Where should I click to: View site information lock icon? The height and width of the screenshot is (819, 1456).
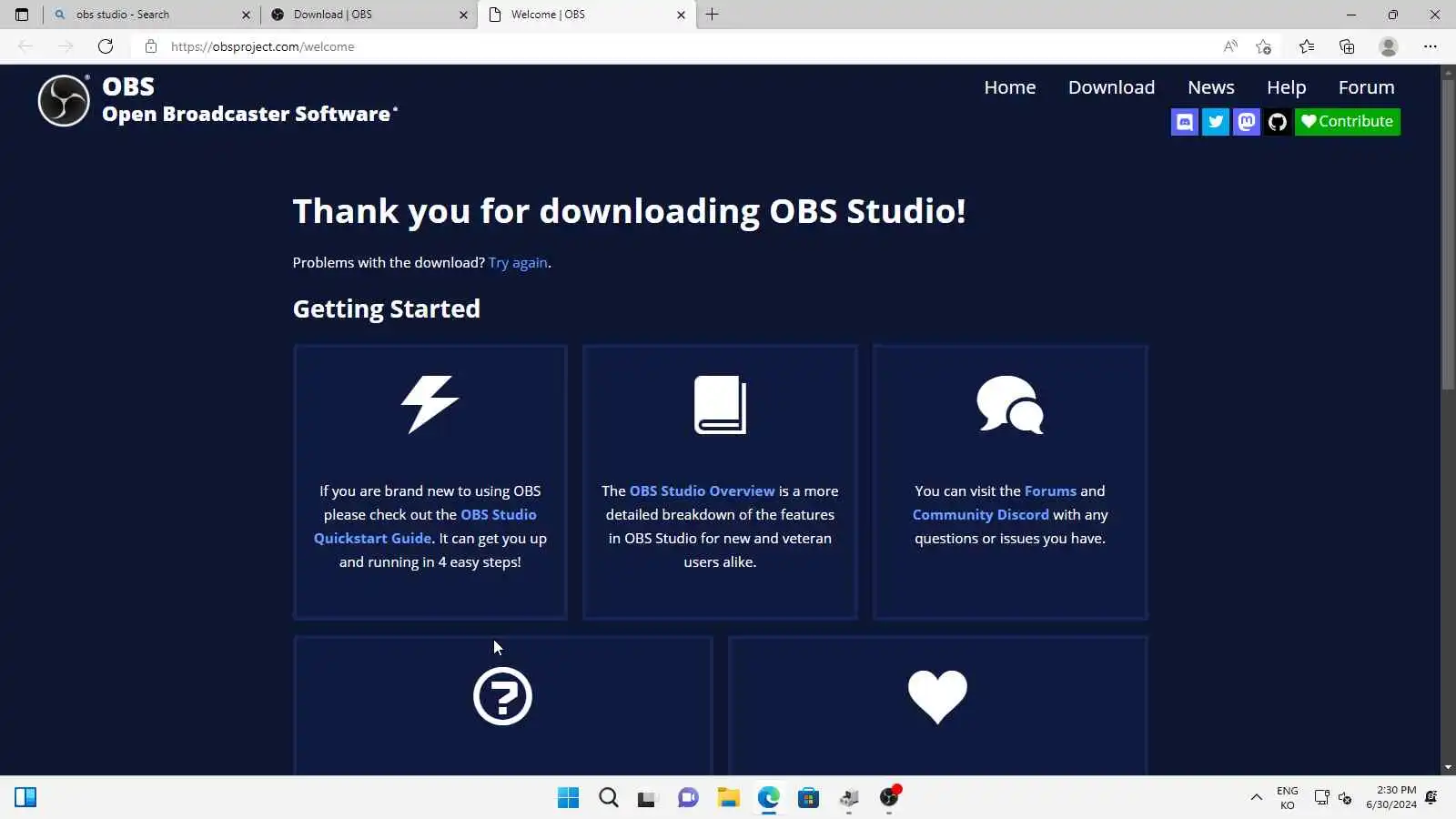151,46
